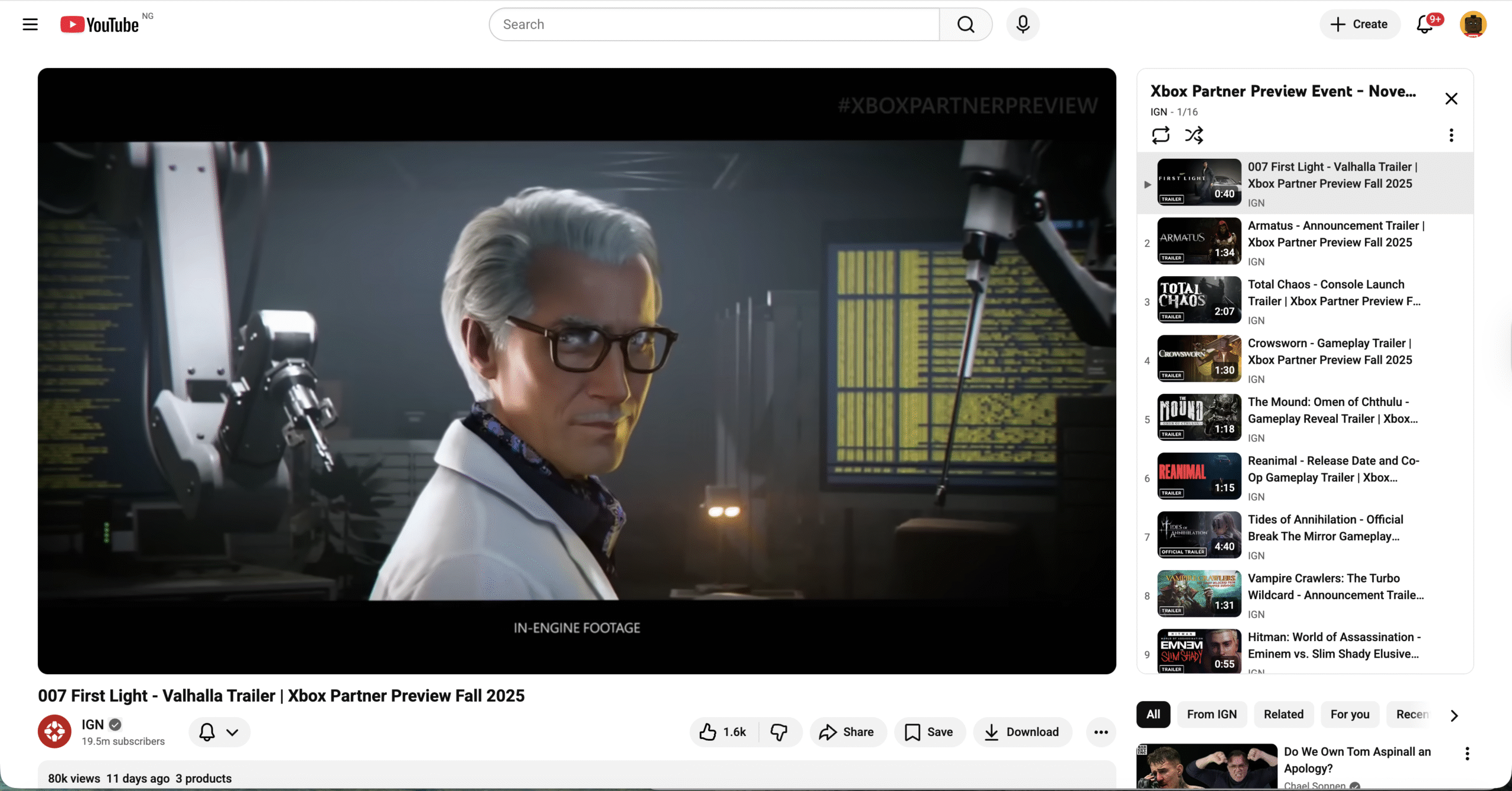Run a search using the magnifier icon
Image resolution: width=1512 pixels, height=791 pixels.
[x=965, y=24]
